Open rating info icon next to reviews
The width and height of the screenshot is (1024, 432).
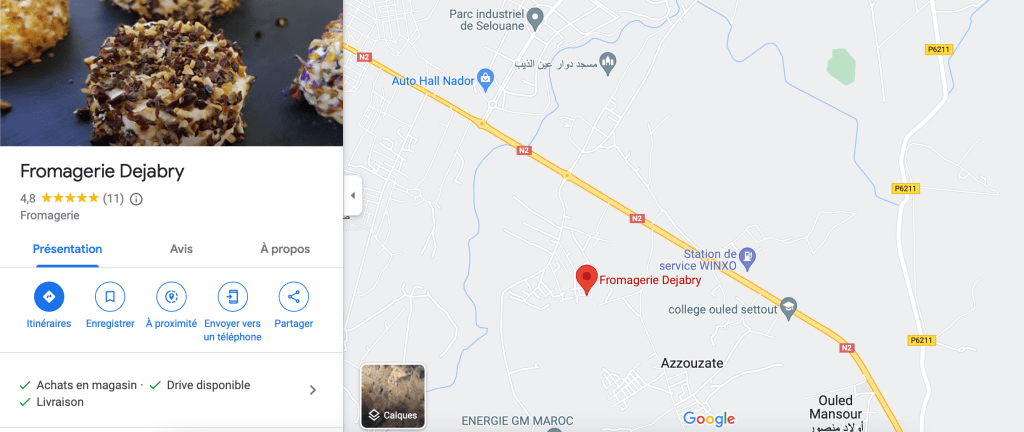tap(136, 199)
